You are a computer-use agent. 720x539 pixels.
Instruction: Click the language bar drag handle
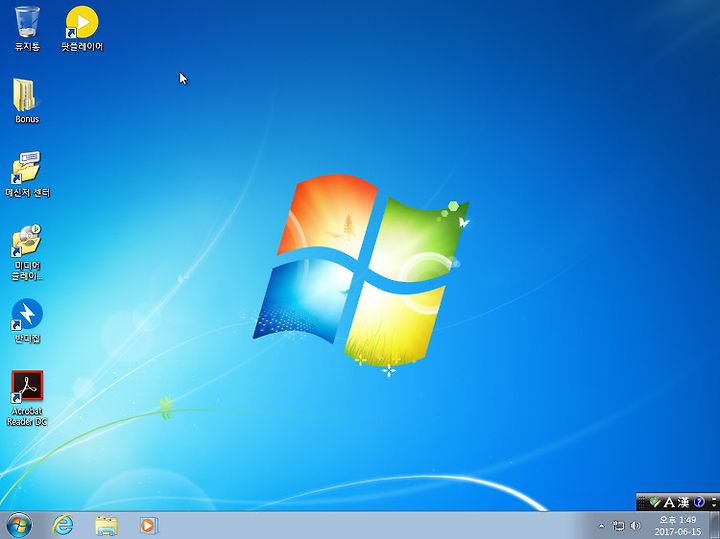pos(642,502)
